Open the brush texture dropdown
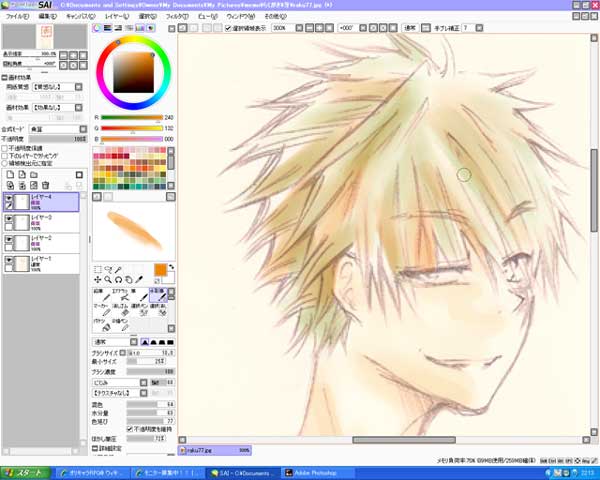This screenshot has width=600, height=480. [x=143, y=393]
